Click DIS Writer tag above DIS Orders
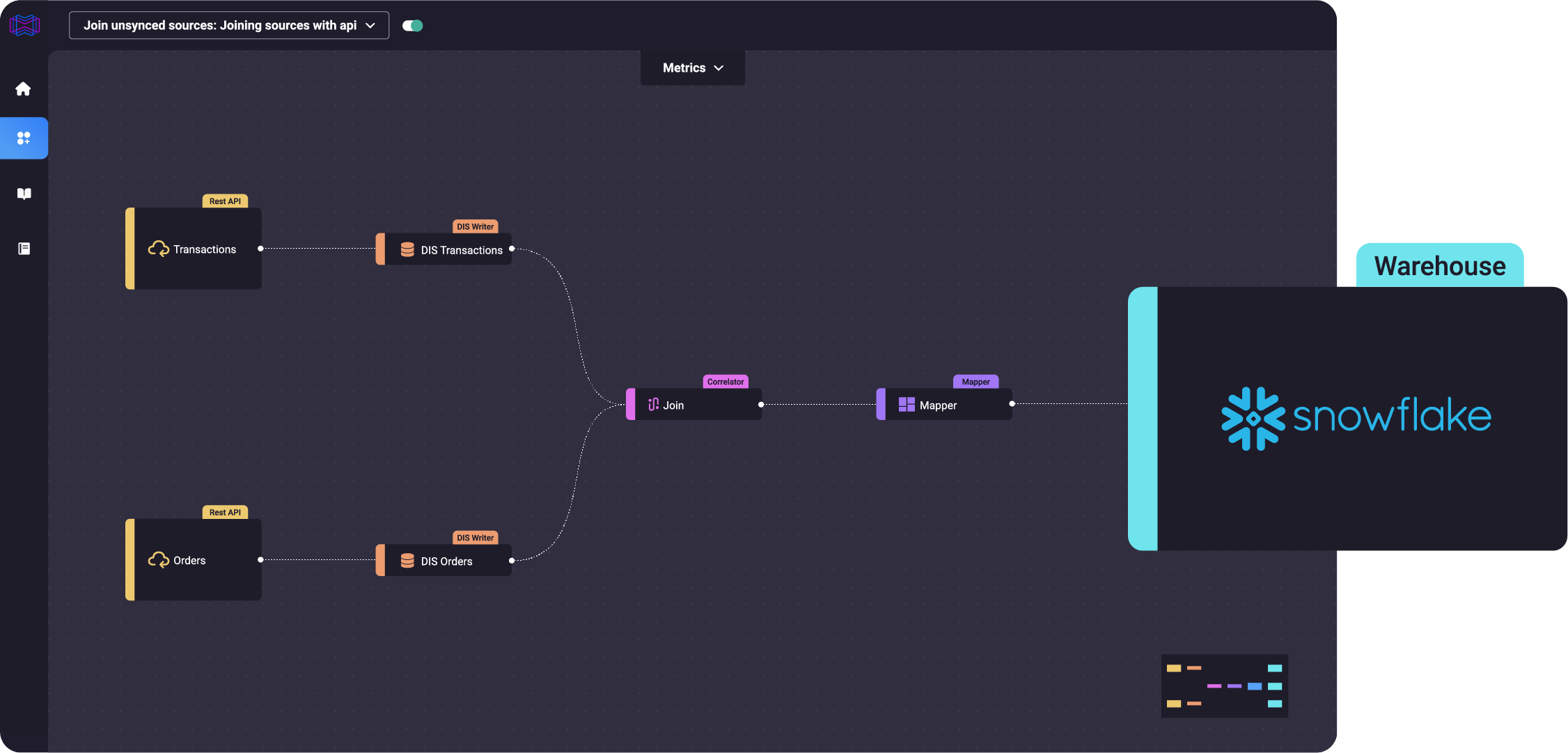Image resolution: width=1568 pixels, height=753 pixels. coord(475,538)
